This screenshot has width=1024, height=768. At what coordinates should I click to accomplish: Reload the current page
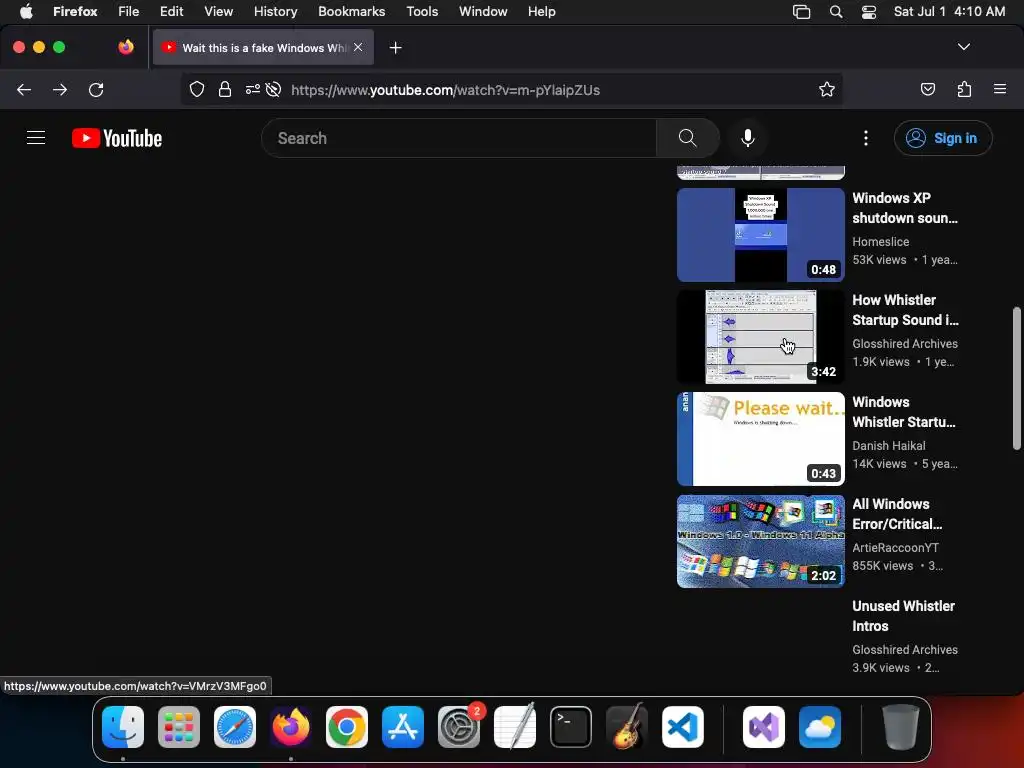[96, 89]
